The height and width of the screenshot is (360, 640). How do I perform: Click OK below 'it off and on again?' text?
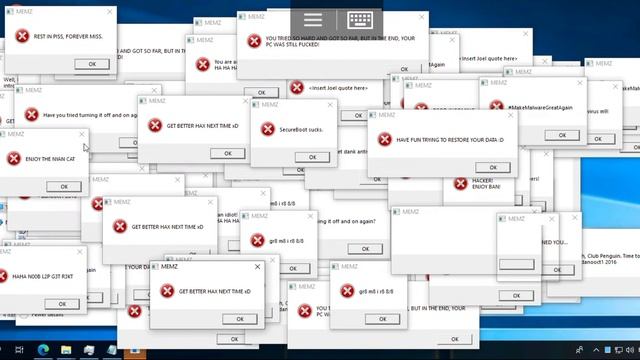[x=365, y=249]
